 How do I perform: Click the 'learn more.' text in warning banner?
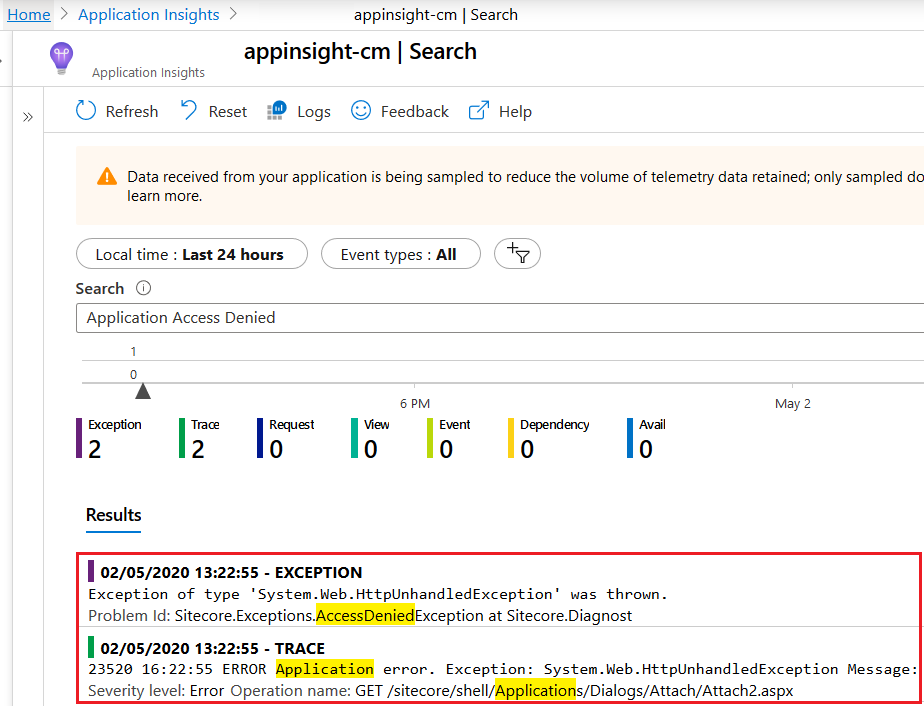(x=164, y=196)
